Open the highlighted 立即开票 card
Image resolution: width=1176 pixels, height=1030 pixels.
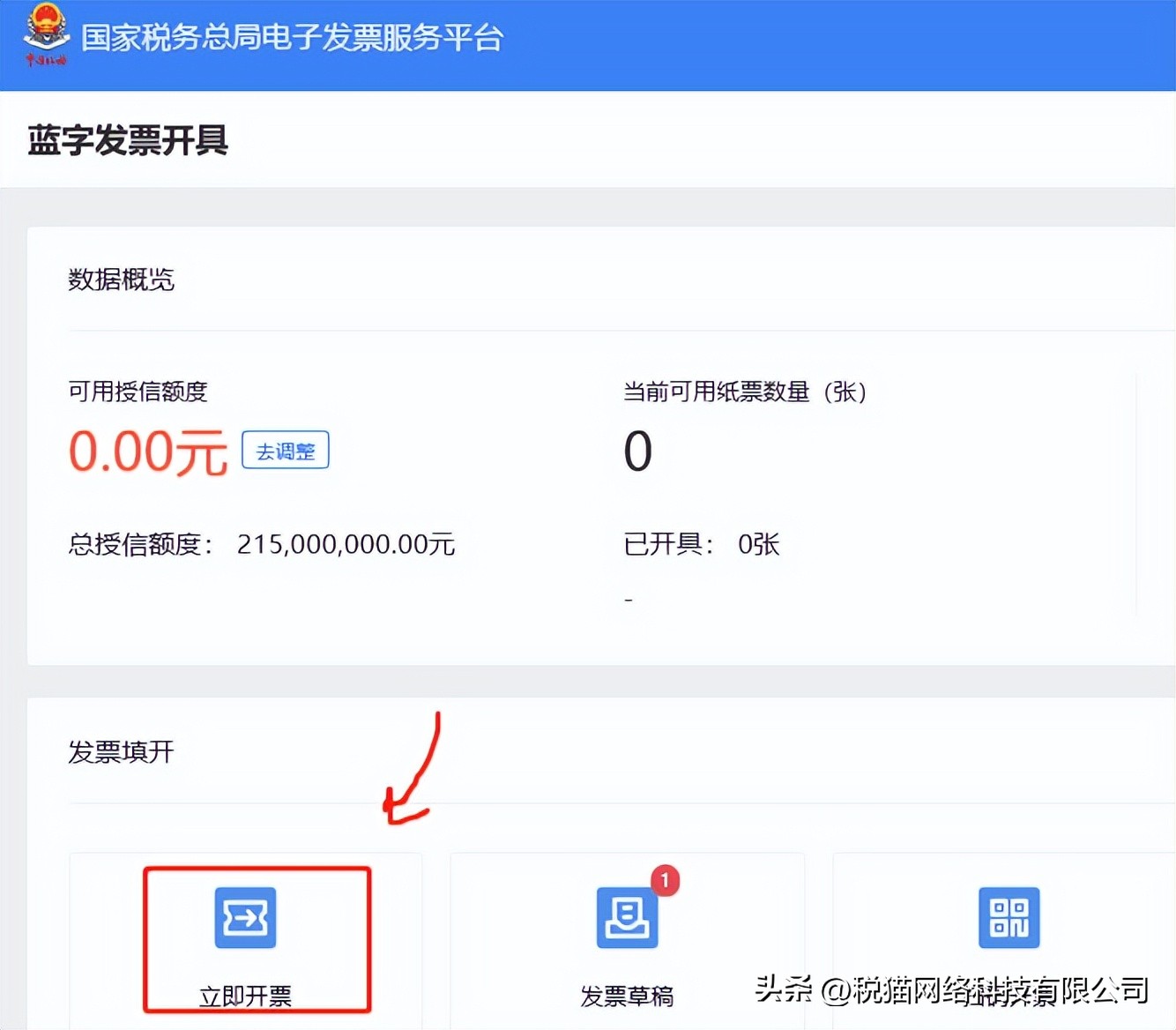coord(256,939)
